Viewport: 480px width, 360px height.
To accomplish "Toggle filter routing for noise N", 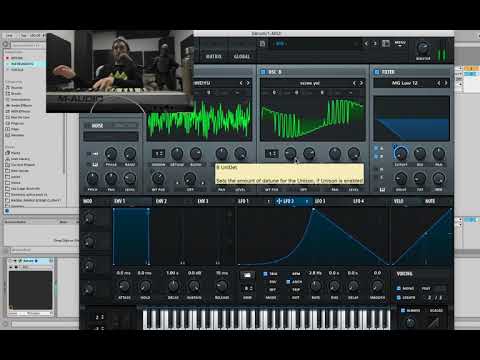I will [377, 169].
